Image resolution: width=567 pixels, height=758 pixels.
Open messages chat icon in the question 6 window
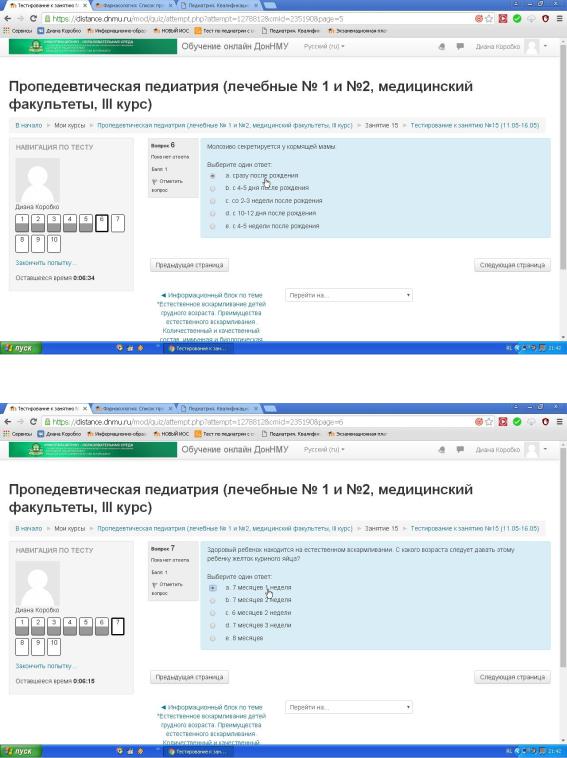click(460, 46)
